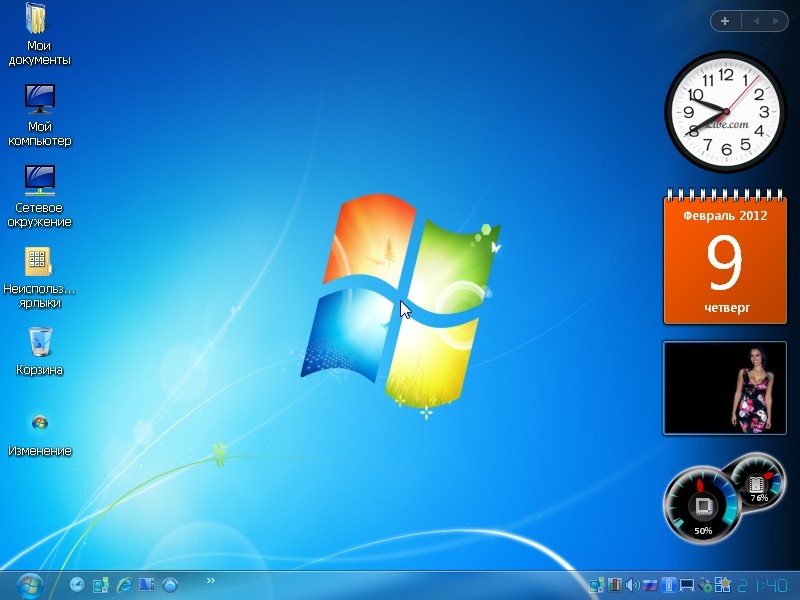Click the network windows tray icon

point(597,585)
